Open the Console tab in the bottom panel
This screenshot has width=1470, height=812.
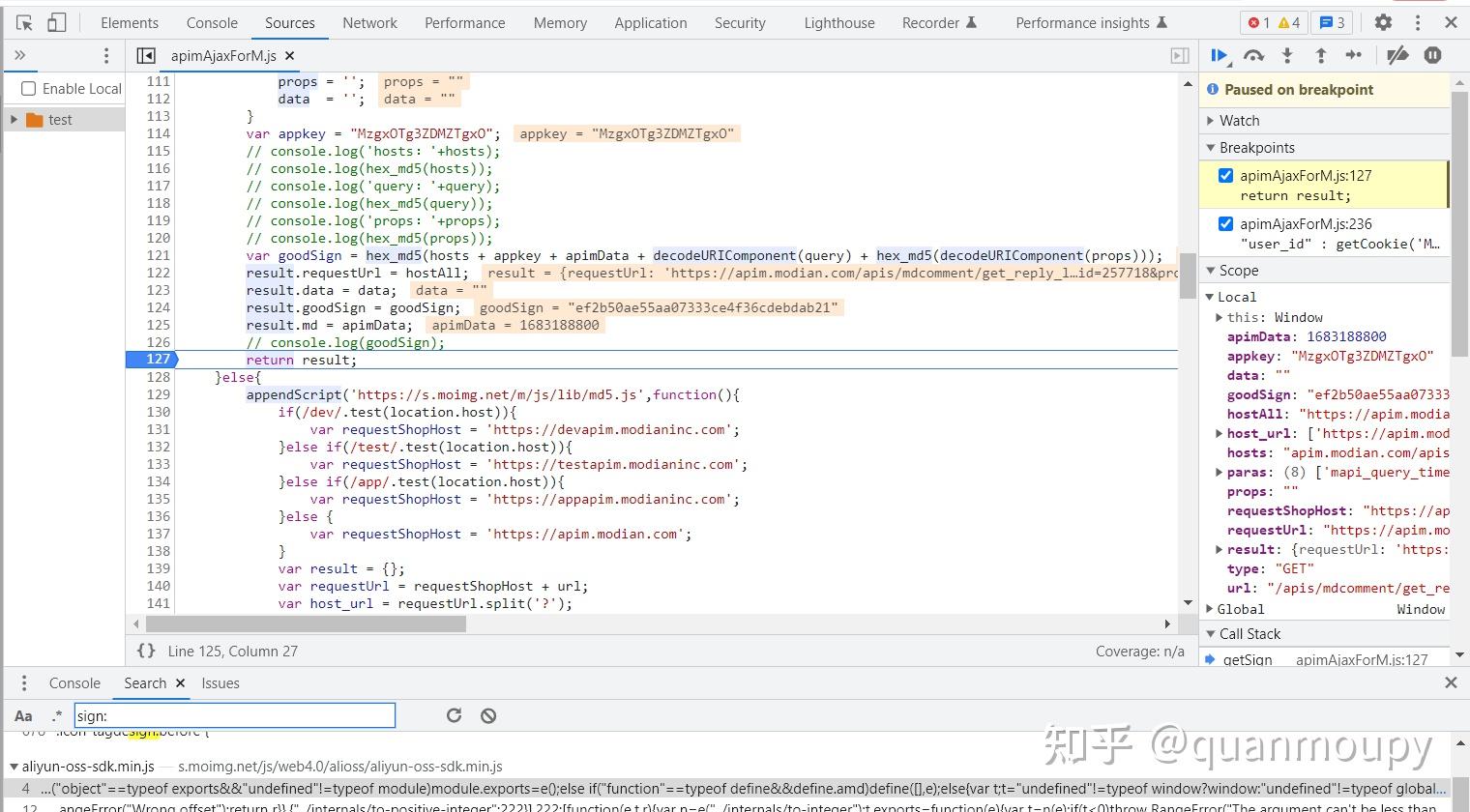(x=74, y=682)
